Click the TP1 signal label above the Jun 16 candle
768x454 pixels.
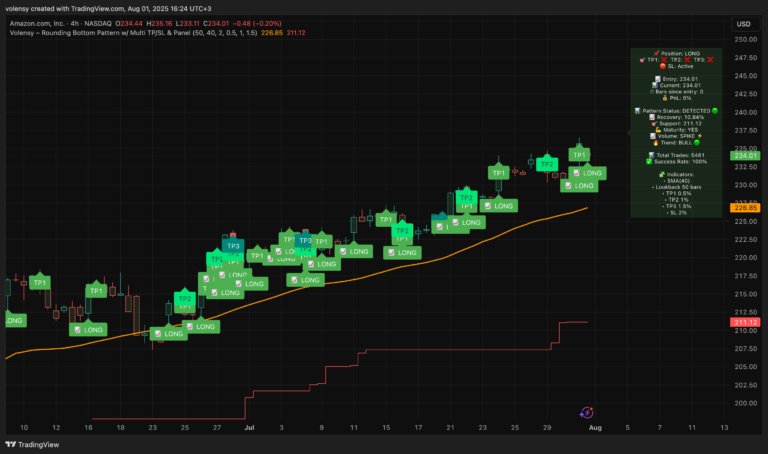(x=96, y=290)
